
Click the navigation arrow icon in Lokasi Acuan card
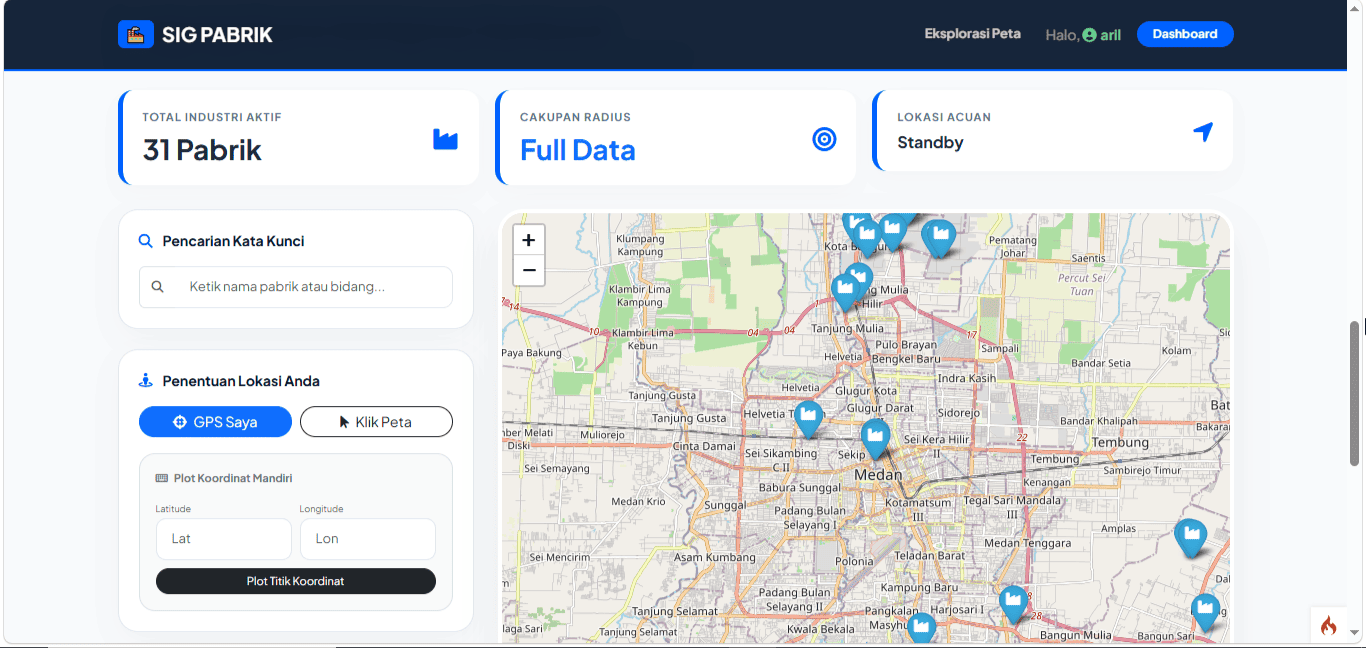tap(1203, 132)
